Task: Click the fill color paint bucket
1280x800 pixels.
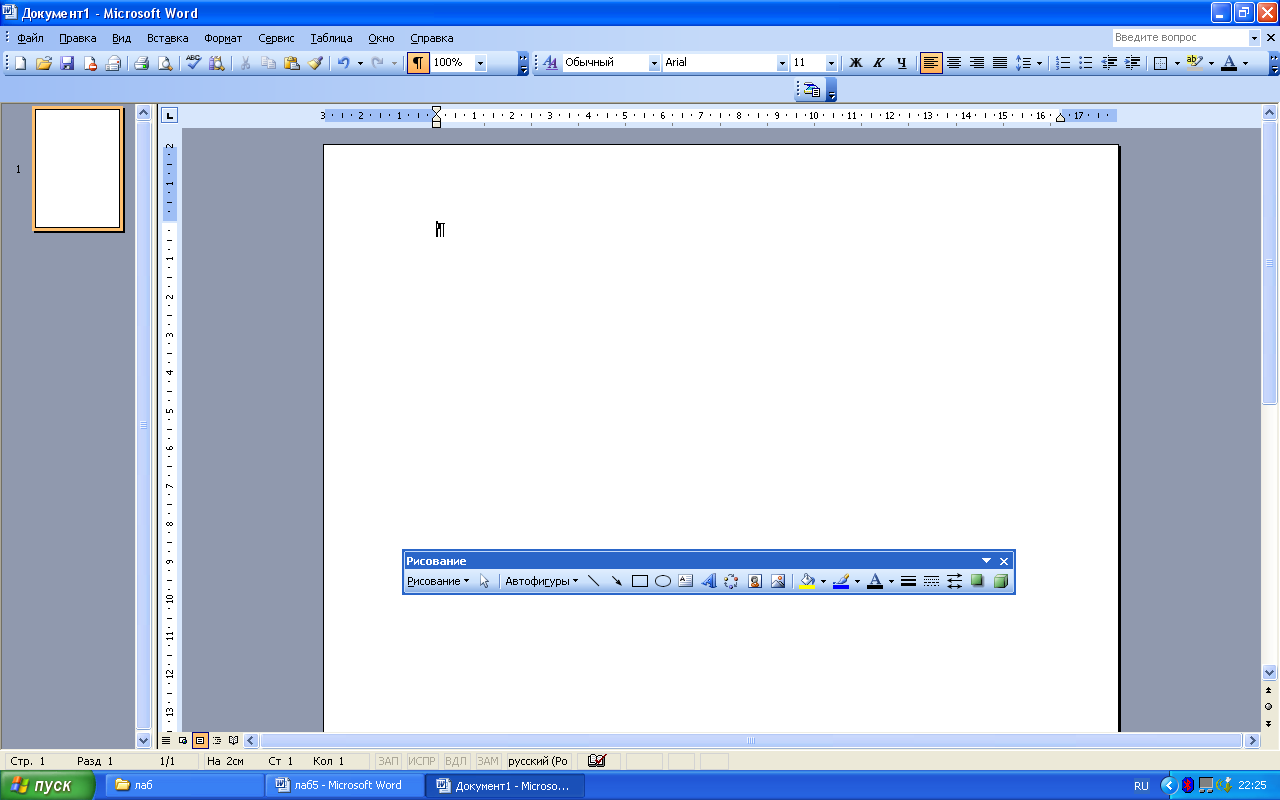Action: pos(807,581)
